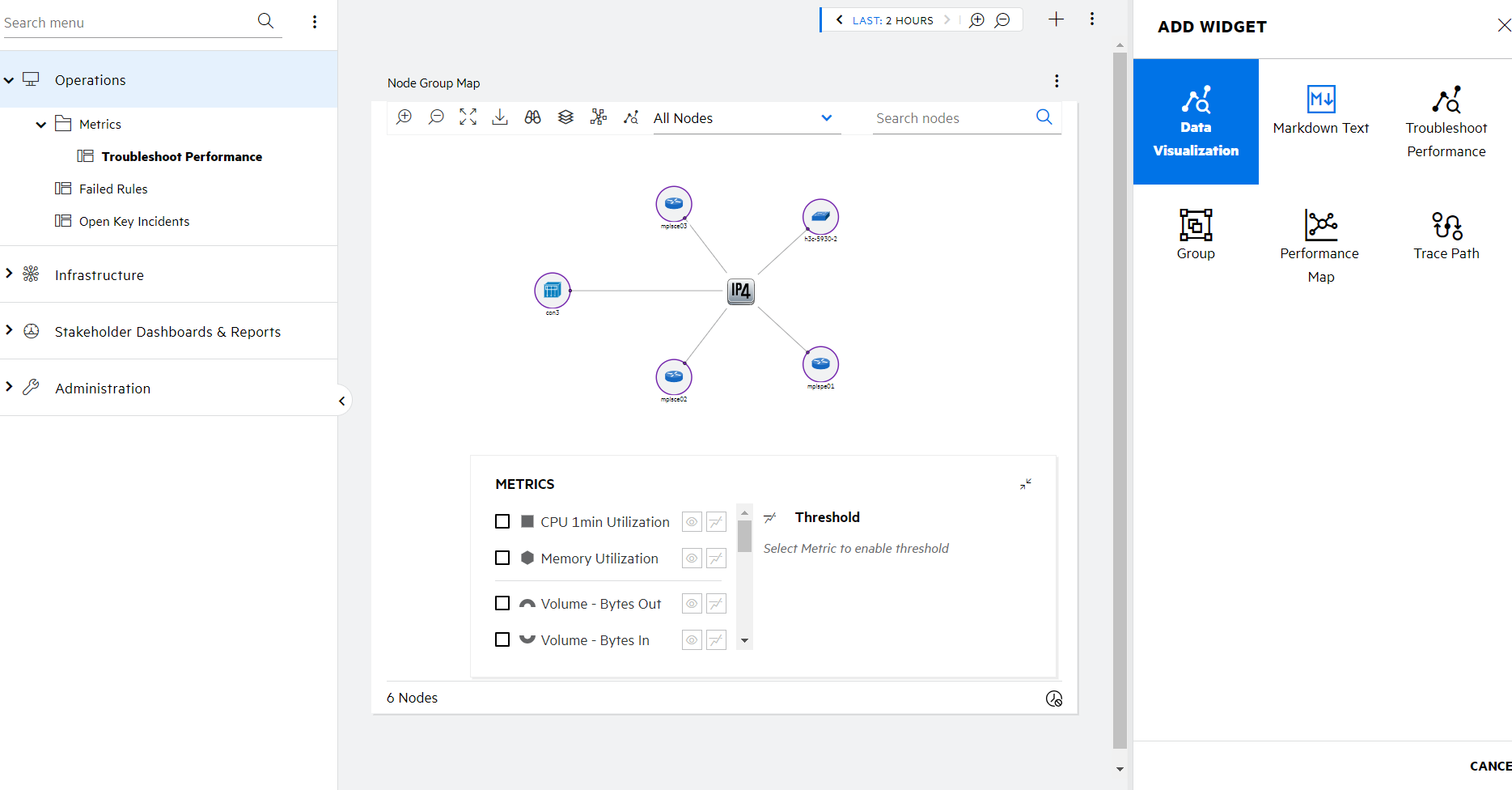Toggle threshold for Memory Utilization
The width and height of the screenshot is (1512, 790).
pyautogui.click(x=716, y=559)
